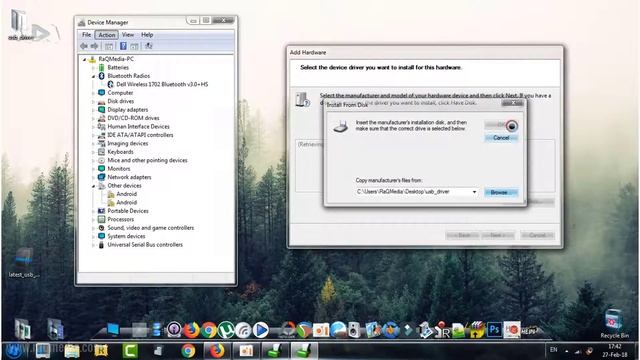Viewport: 640px width, 360px height.
Task: Open the manufacturer's files path dropdown
Action: (x=474, y=192)
